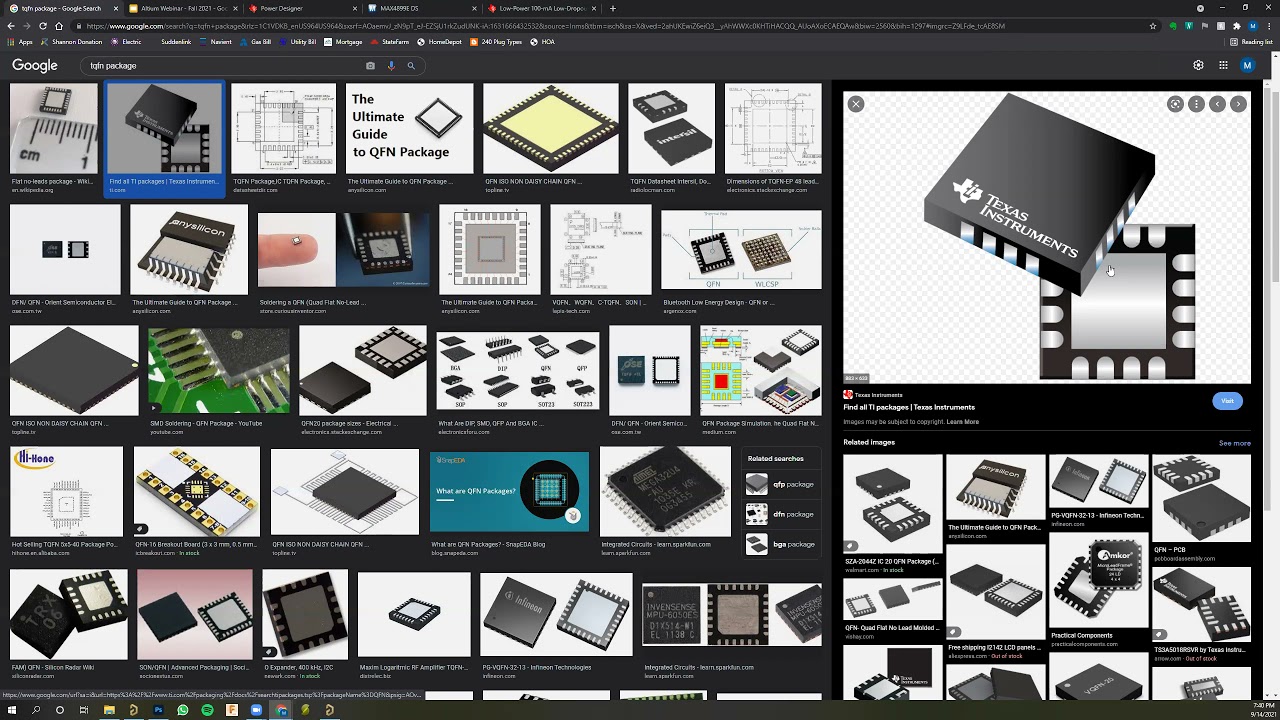The image size is (1280, 720).
Task: Open Hi-Hone Hot Selling TQFN thumbnail
Action: (66, 492)
